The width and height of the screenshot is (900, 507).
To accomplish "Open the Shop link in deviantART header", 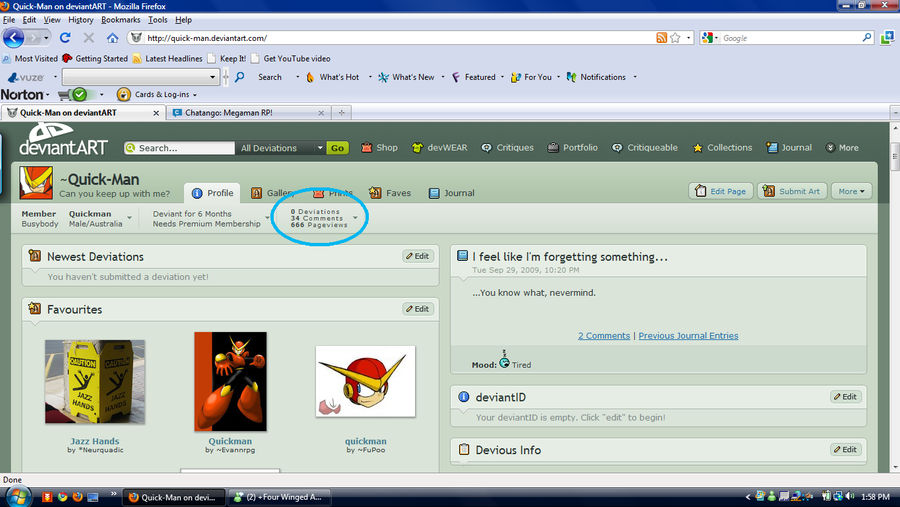I will [379, 148].
